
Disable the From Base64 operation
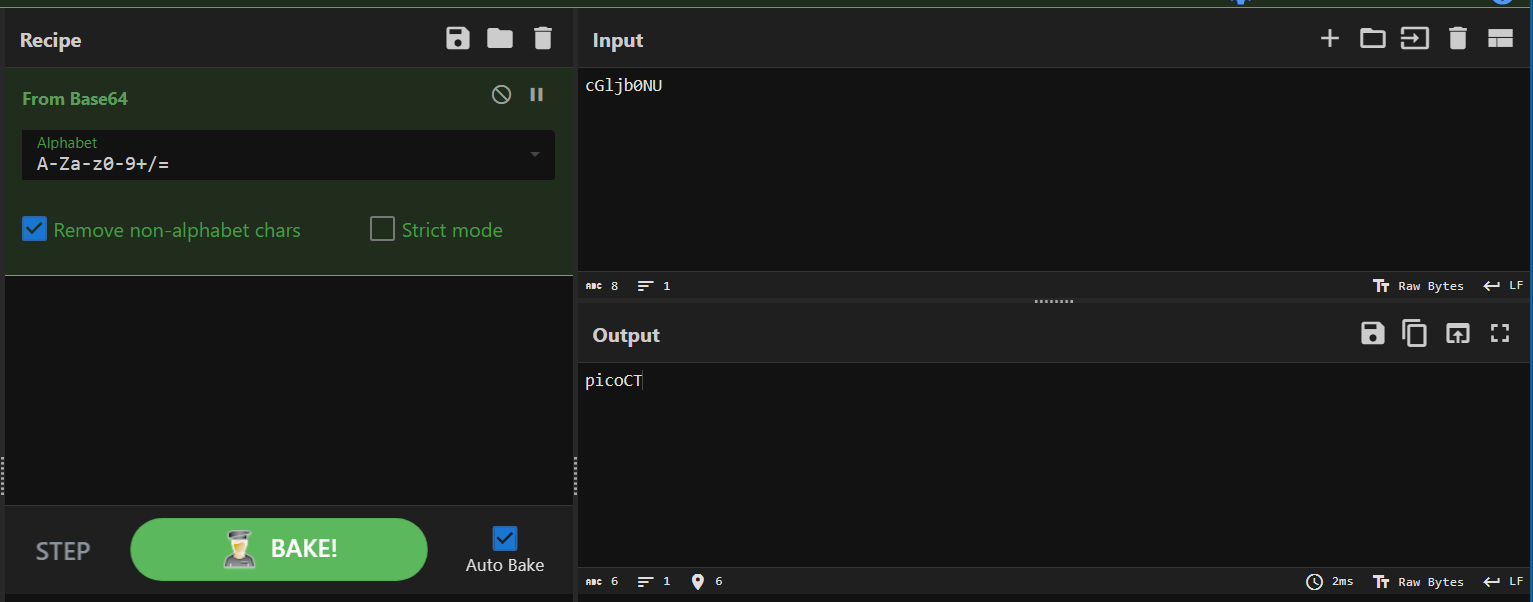click(502, 95)
